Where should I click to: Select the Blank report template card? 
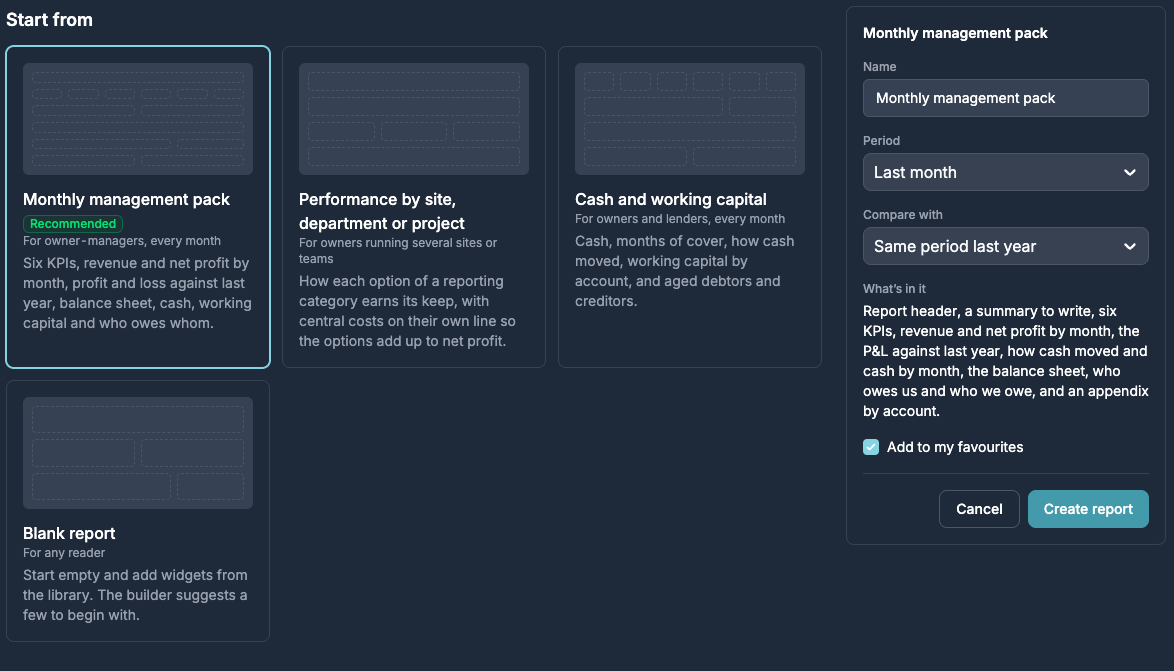click(138, 511)
